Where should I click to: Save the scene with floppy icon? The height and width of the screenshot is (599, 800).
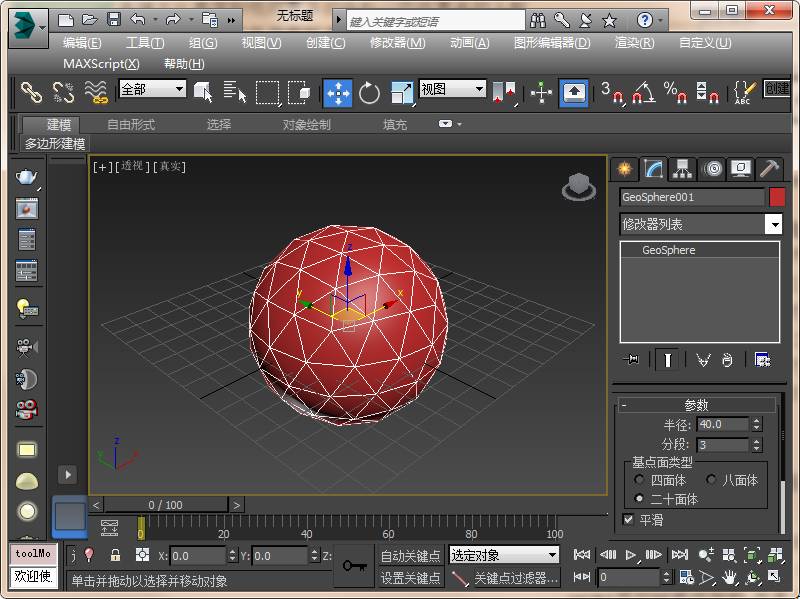coord(114,20)
